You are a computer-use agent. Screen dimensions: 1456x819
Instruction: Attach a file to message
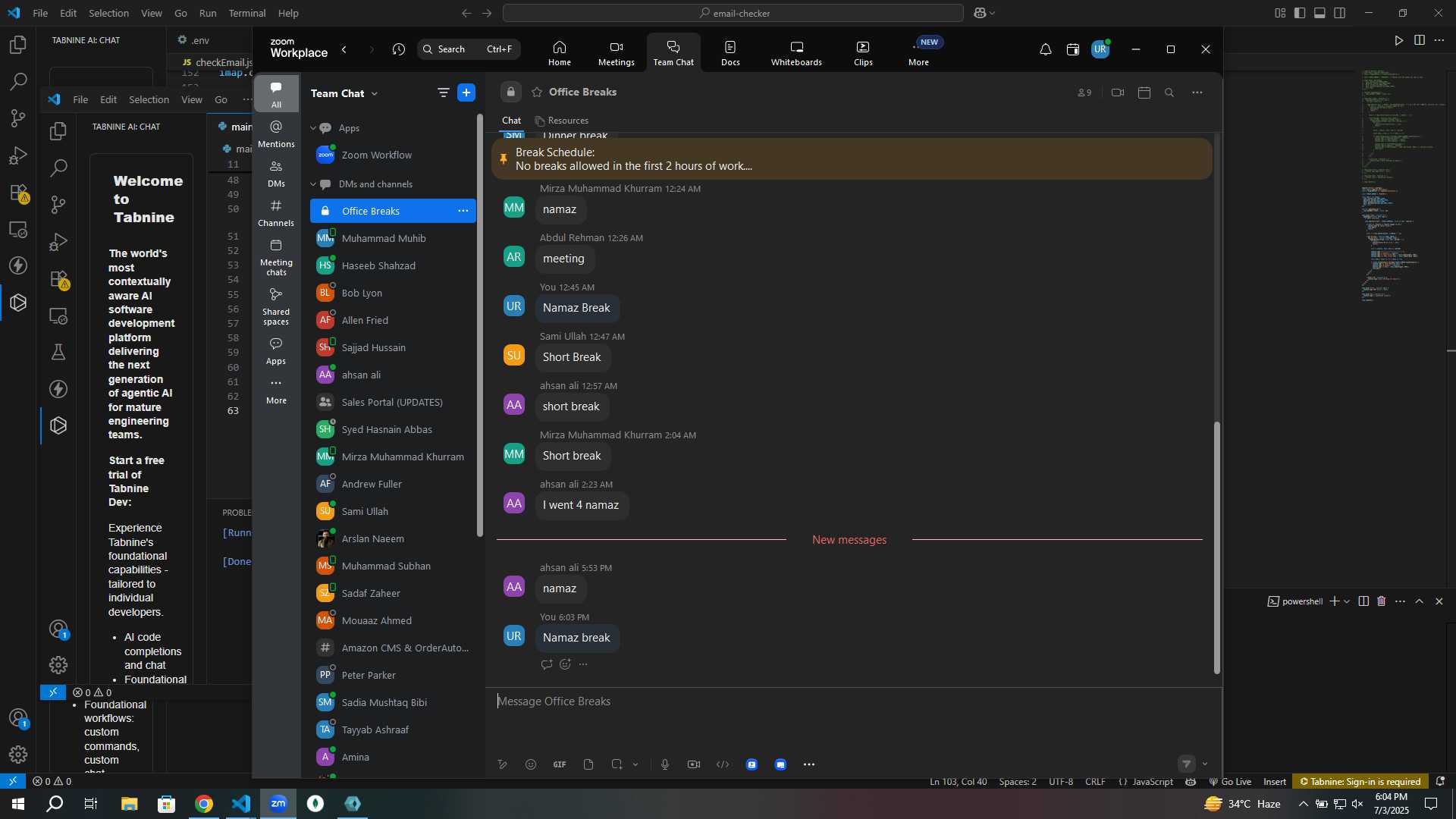click(x=588, y=764)
